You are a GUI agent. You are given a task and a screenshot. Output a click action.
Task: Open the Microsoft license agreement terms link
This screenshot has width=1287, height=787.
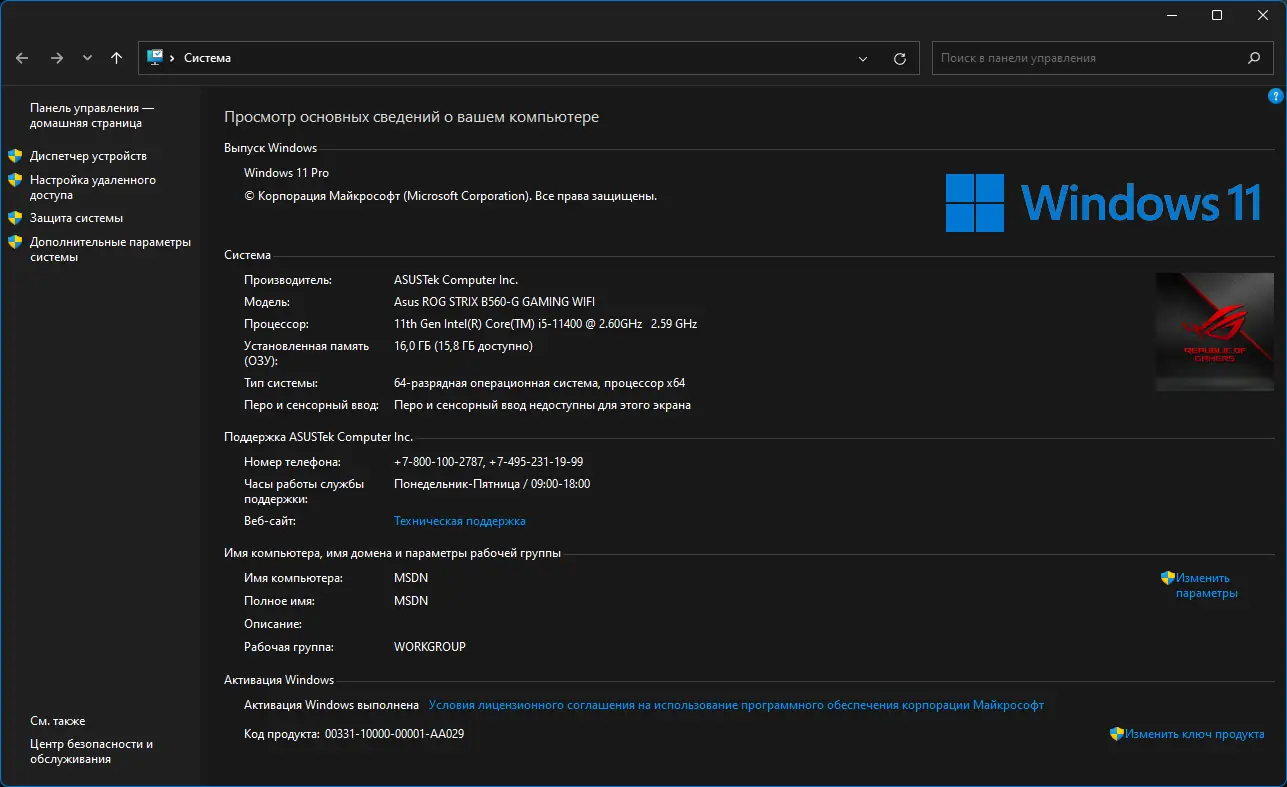click(x=735, y=705)
